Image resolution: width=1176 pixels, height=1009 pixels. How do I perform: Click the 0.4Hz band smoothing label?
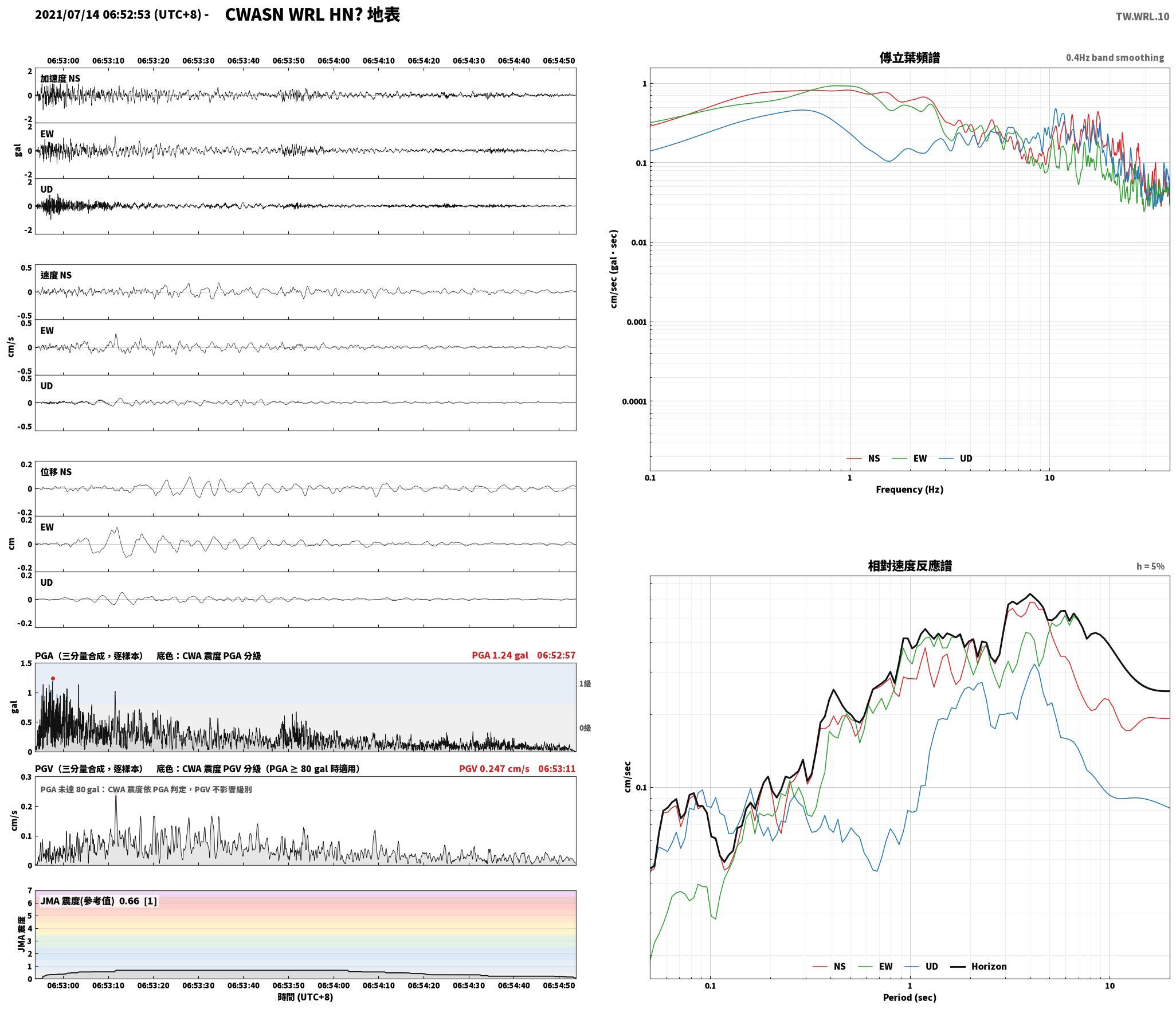click(x=1115, y=58)
